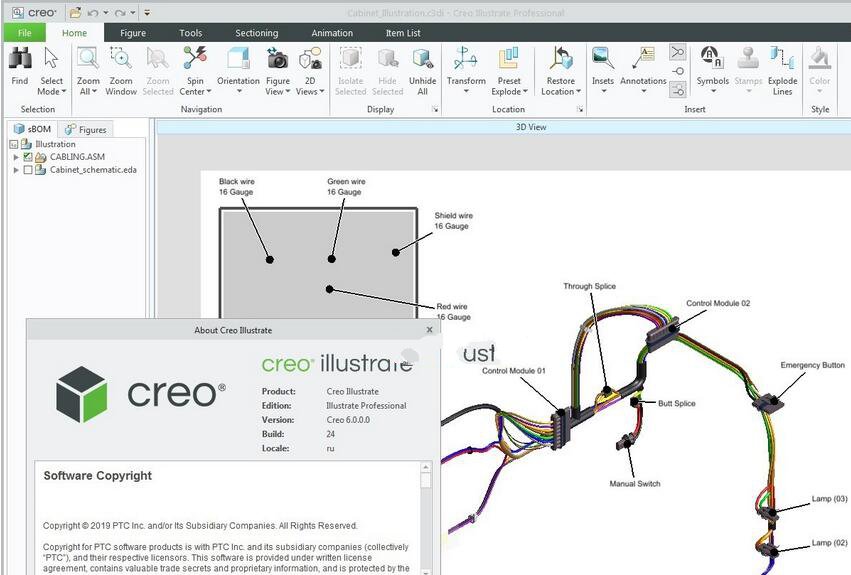Toggle the CABLING.ASM checkbox
Viewport: 851px width, 575px height.
pos(28,157)
